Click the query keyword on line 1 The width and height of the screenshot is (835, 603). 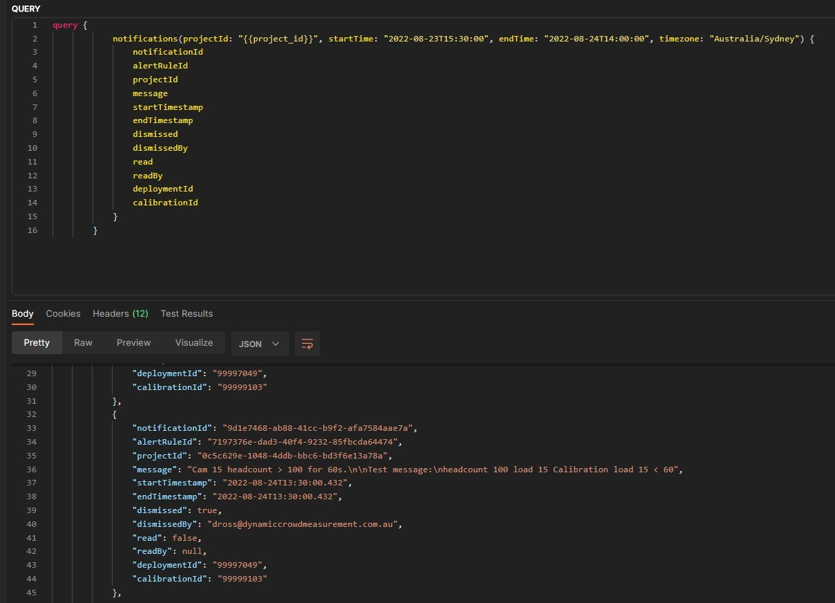pyautogui.click(x=65, y=25)
